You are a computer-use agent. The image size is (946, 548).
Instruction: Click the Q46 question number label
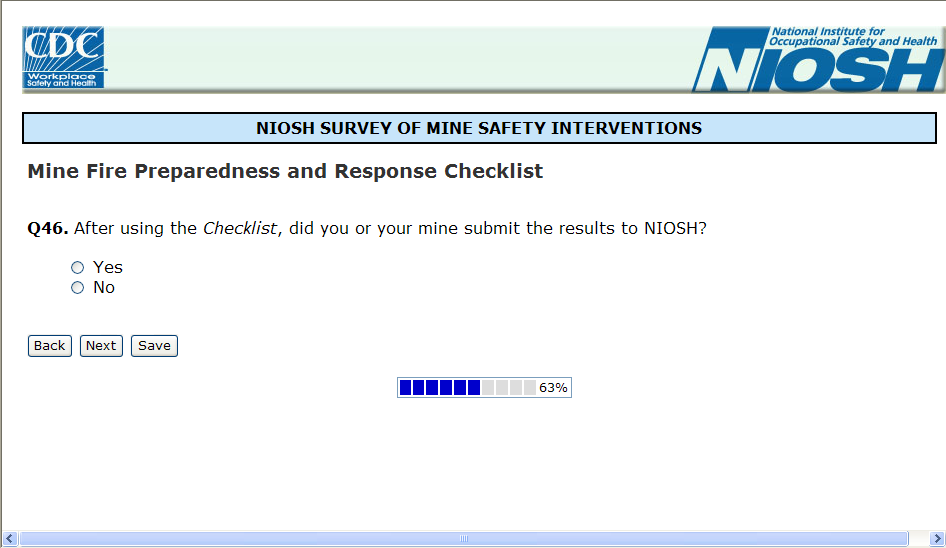47,228
